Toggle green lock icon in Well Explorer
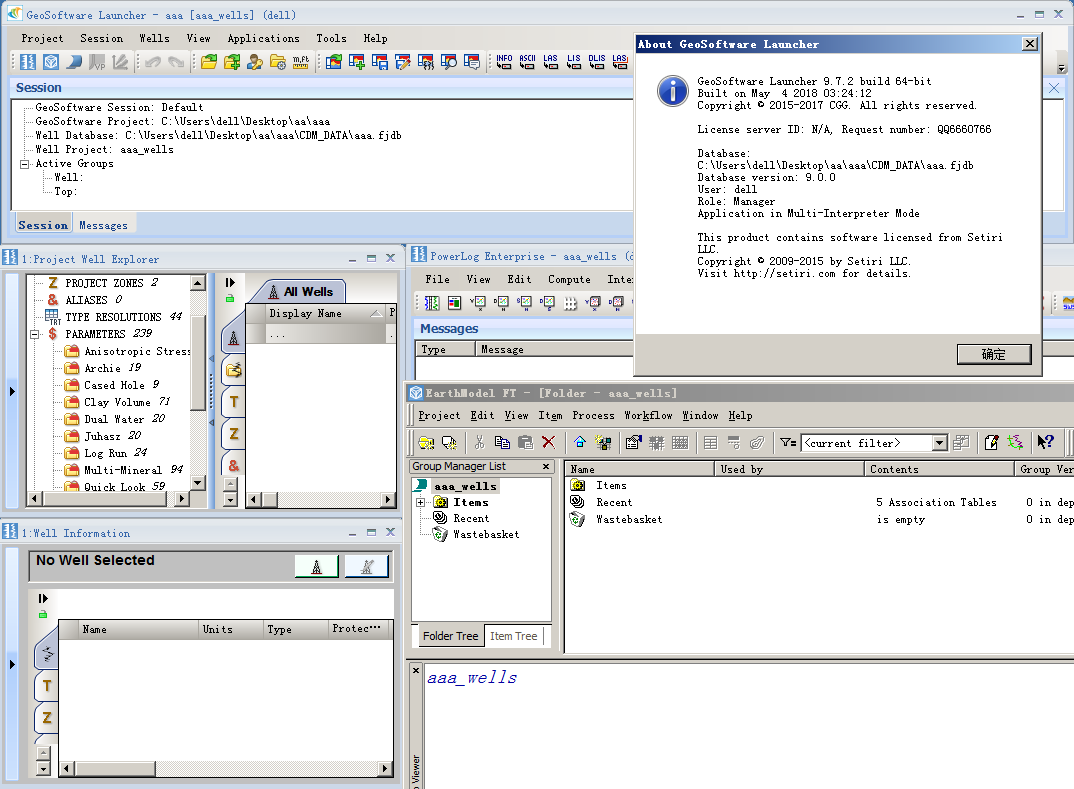 point(230,298)
